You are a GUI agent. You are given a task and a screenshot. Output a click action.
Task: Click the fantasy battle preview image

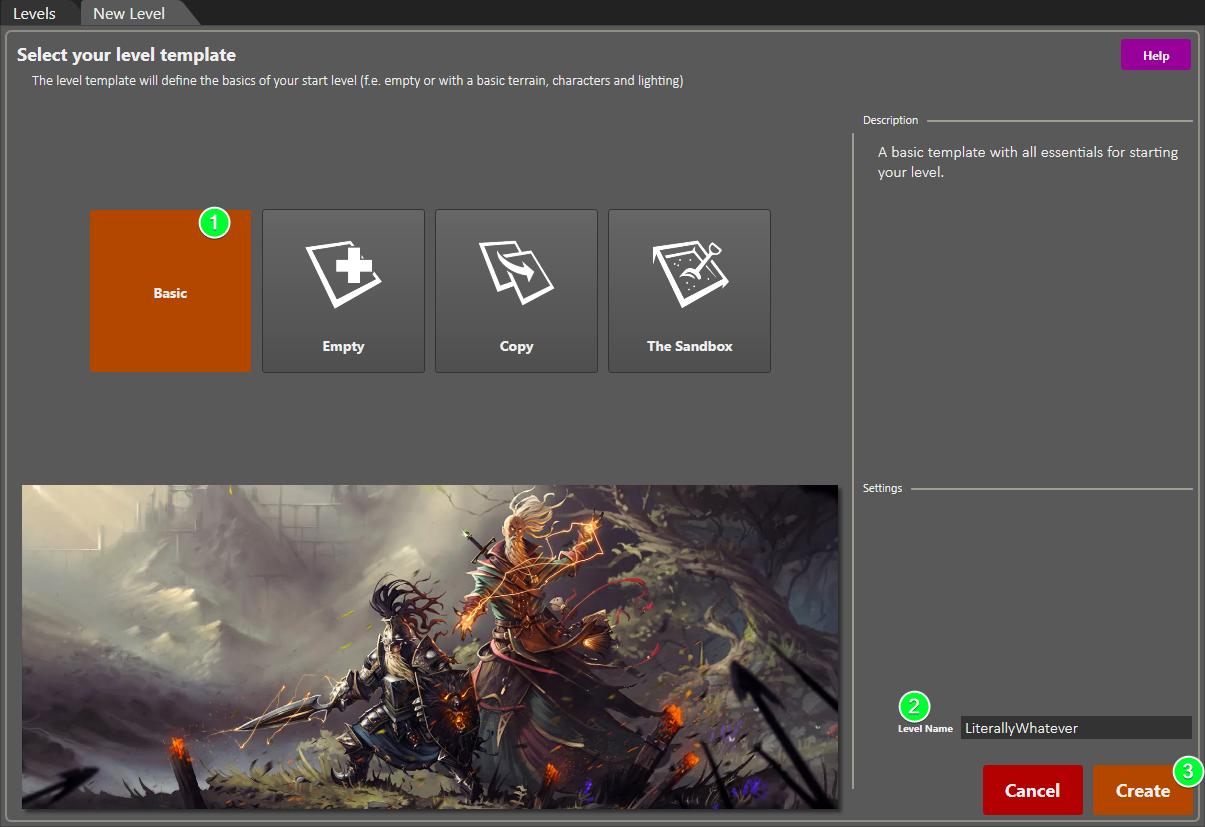coord(430,646)
